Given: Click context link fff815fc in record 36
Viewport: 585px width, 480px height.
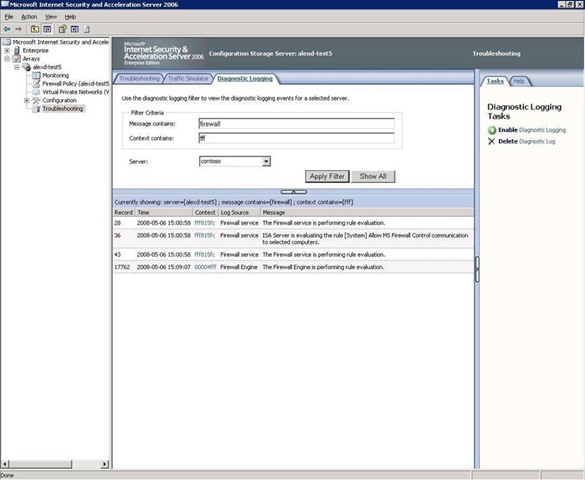Looking at the screenshot, I should pos(204,235).
